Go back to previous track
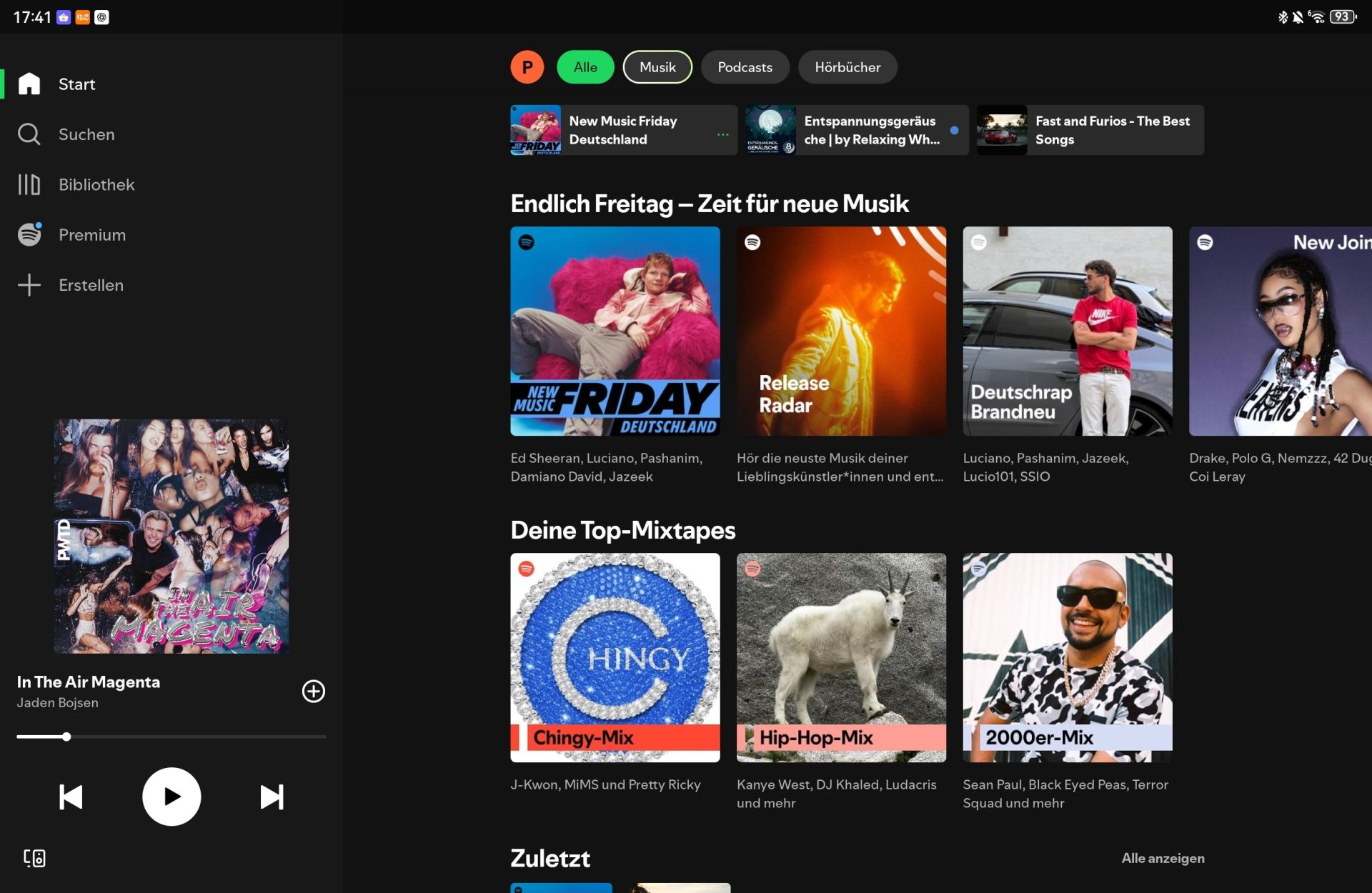1372x893 pixels. click(71, 797)
